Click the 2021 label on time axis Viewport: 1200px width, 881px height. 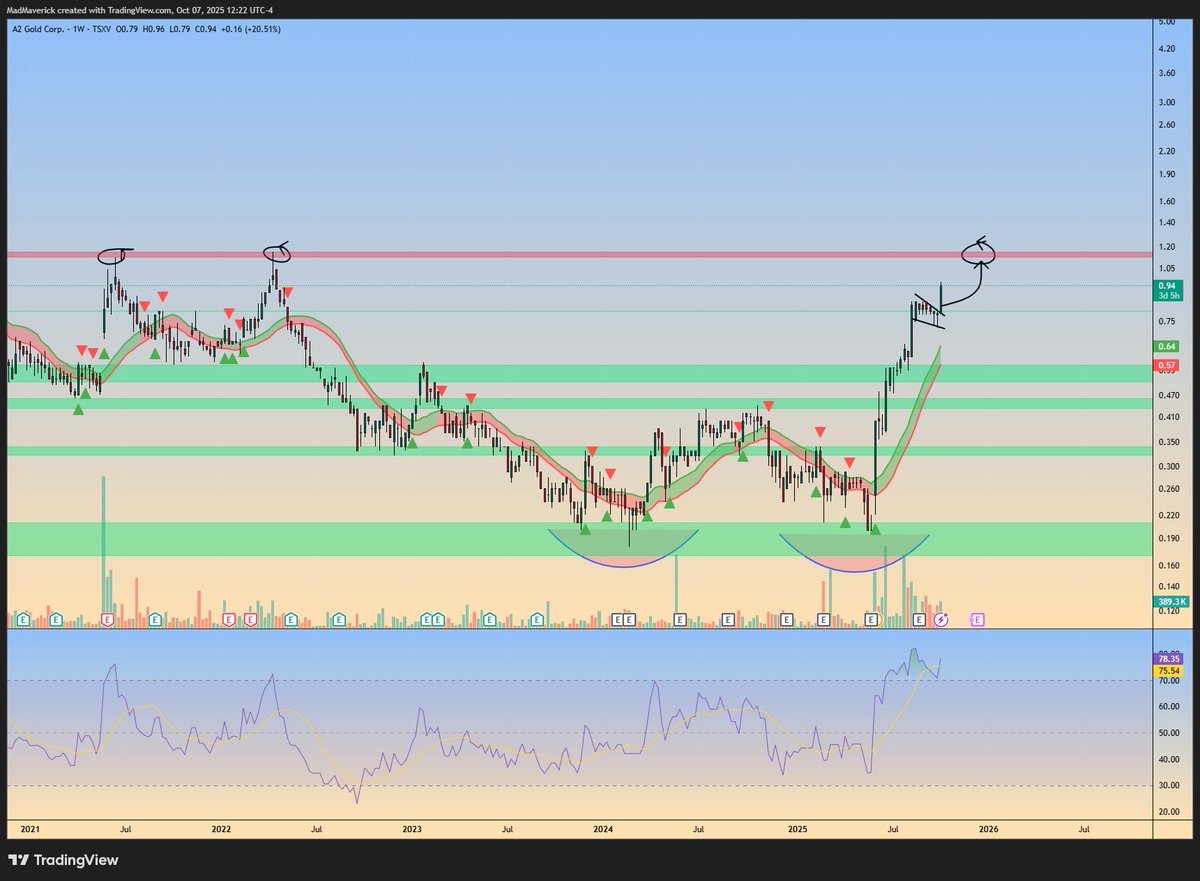point(30,829)
